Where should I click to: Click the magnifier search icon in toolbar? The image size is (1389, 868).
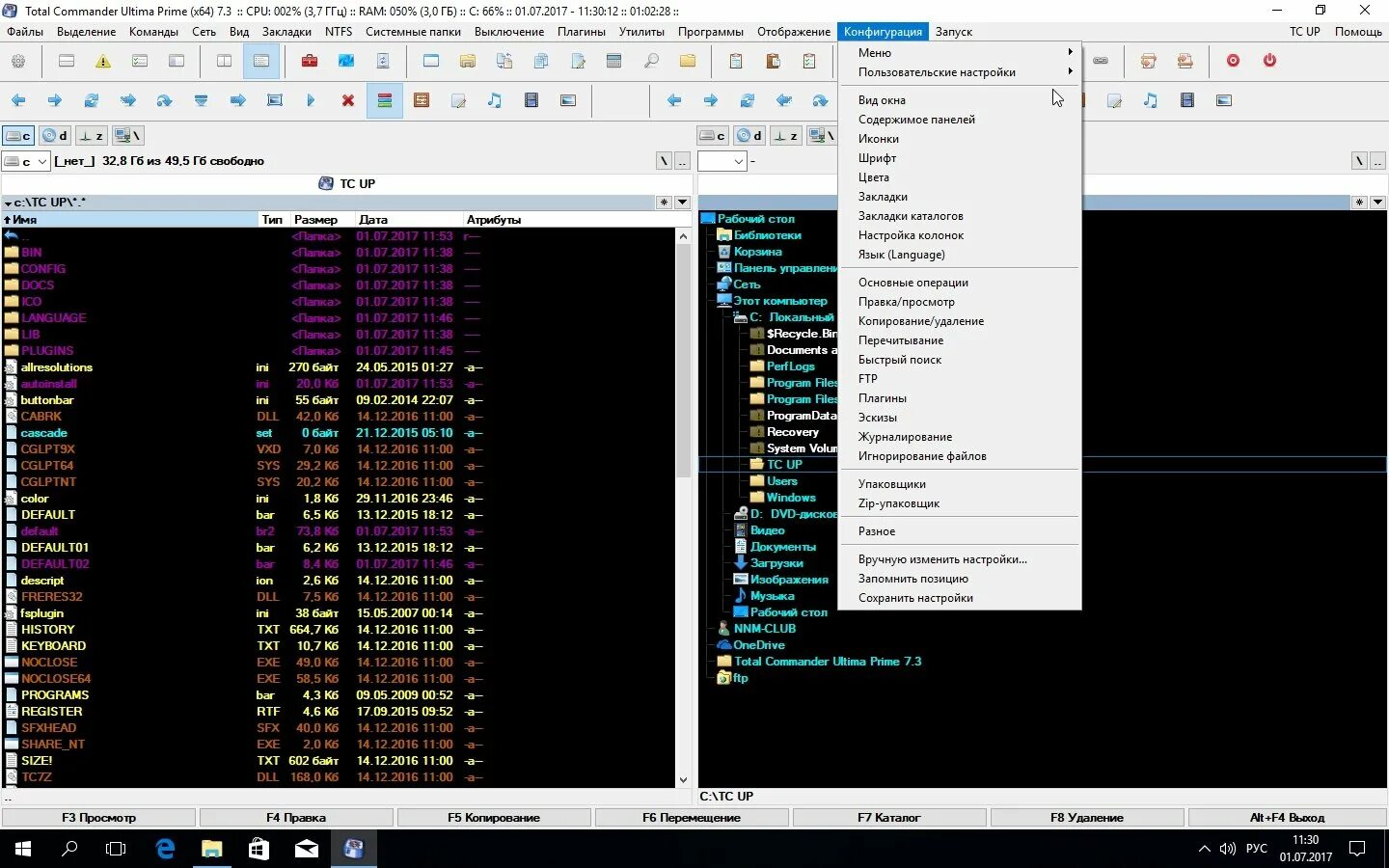point(651,61)
